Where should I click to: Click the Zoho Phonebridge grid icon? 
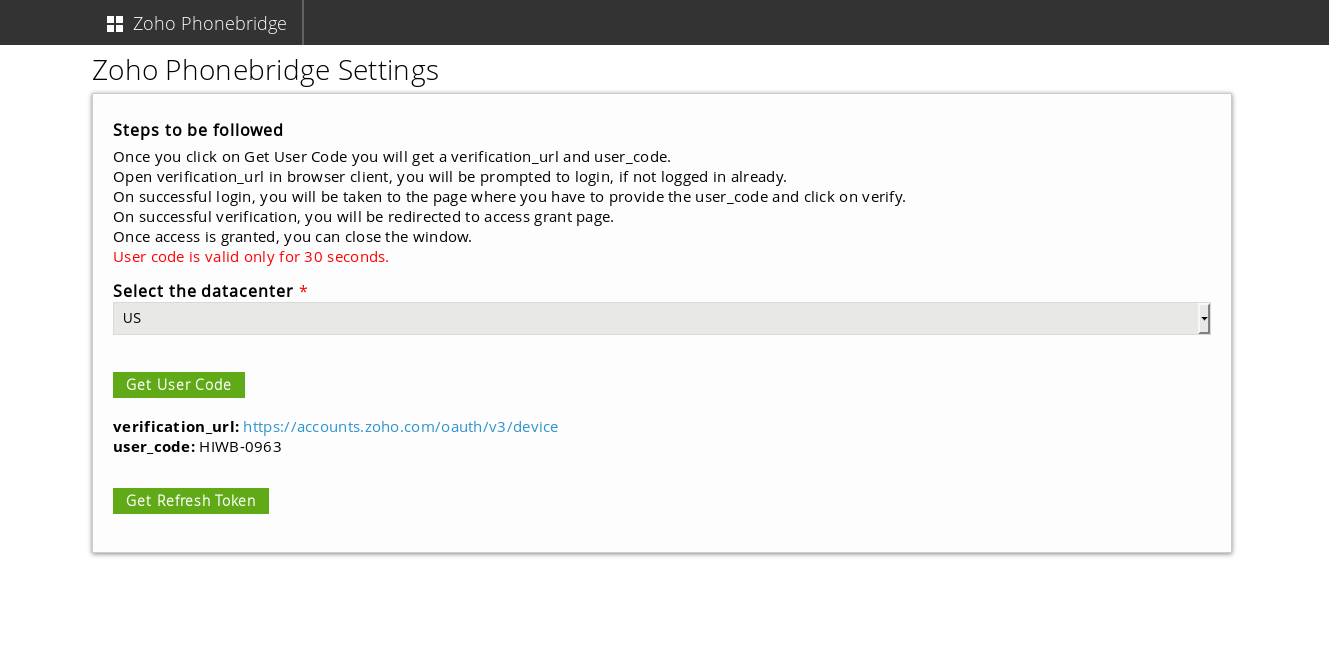[115, 24]
